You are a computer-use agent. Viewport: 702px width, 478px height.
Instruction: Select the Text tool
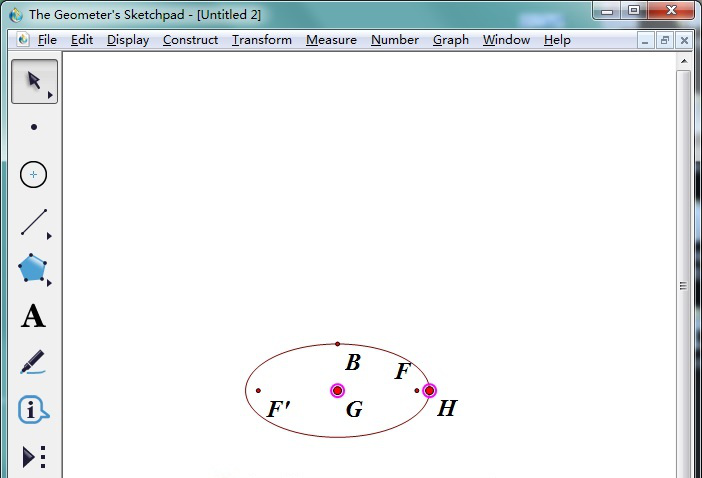(x=33, y=316)
